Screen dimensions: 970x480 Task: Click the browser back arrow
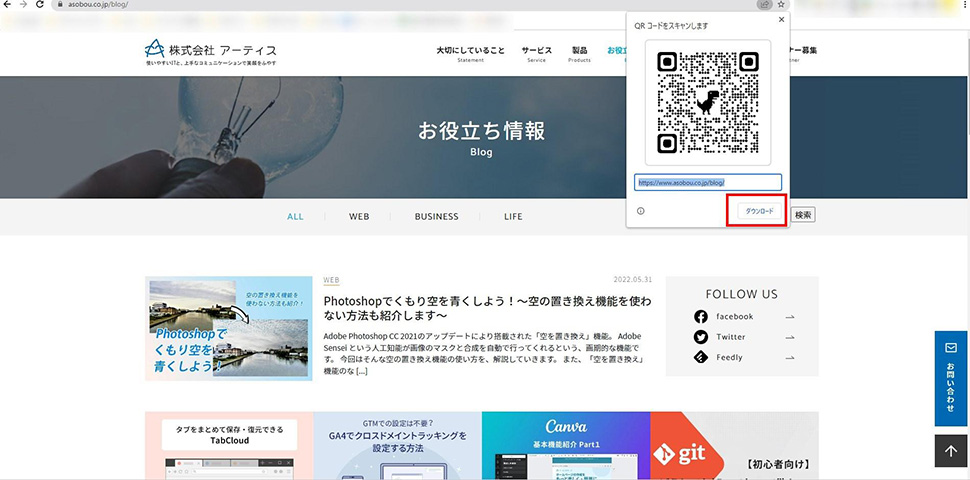coord(8,4)
